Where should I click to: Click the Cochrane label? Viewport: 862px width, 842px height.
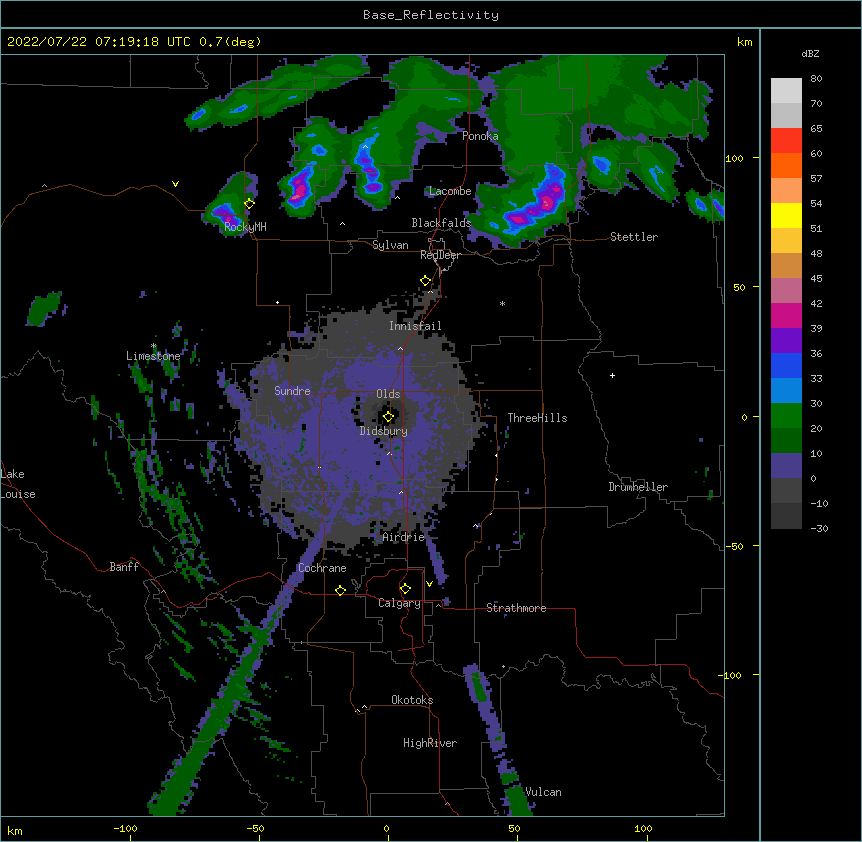pos(322,568)
